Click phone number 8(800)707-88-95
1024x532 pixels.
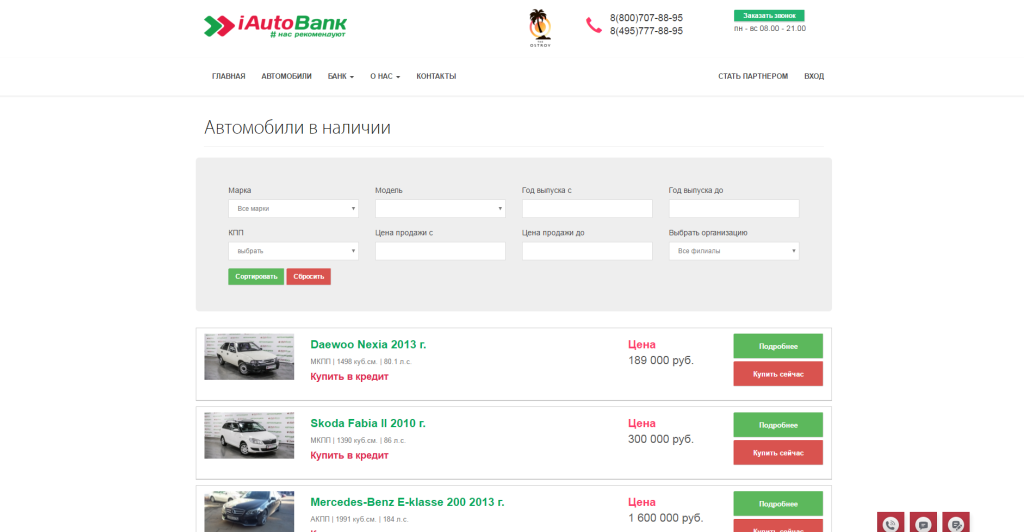pos(646,18)
